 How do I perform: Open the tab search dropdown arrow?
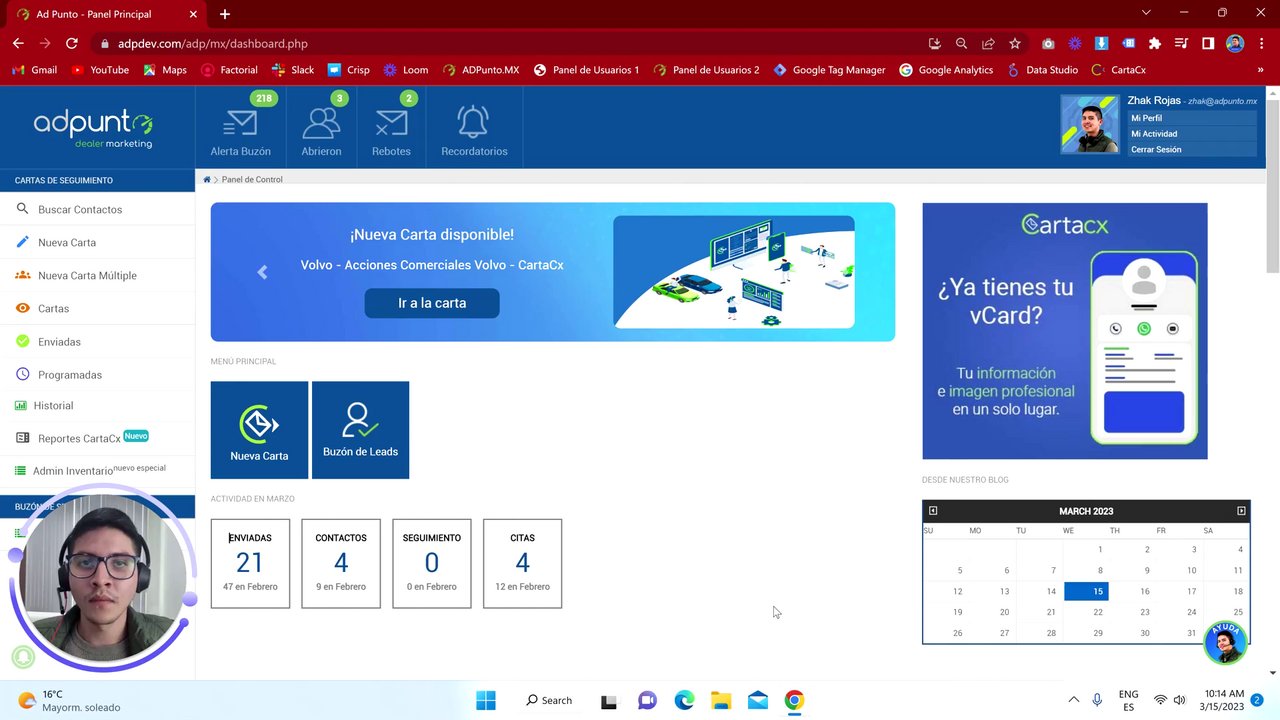[1146, 13]
